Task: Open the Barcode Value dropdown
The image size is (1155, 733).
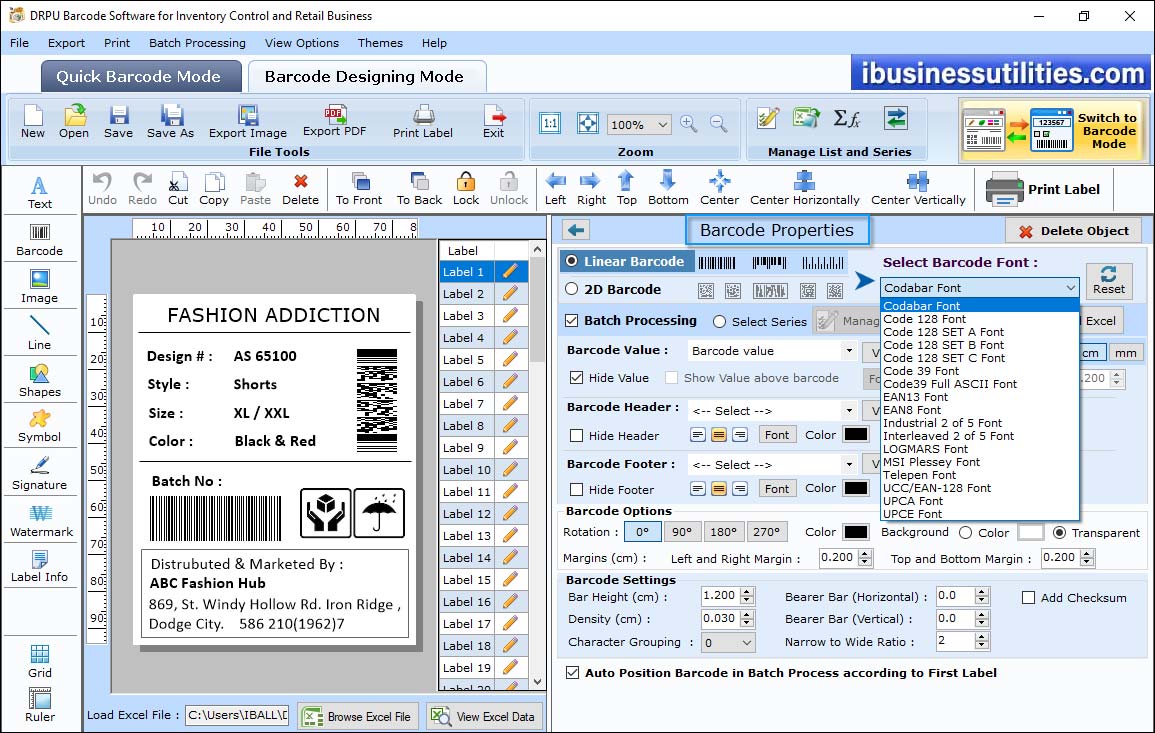Action: 849,351
